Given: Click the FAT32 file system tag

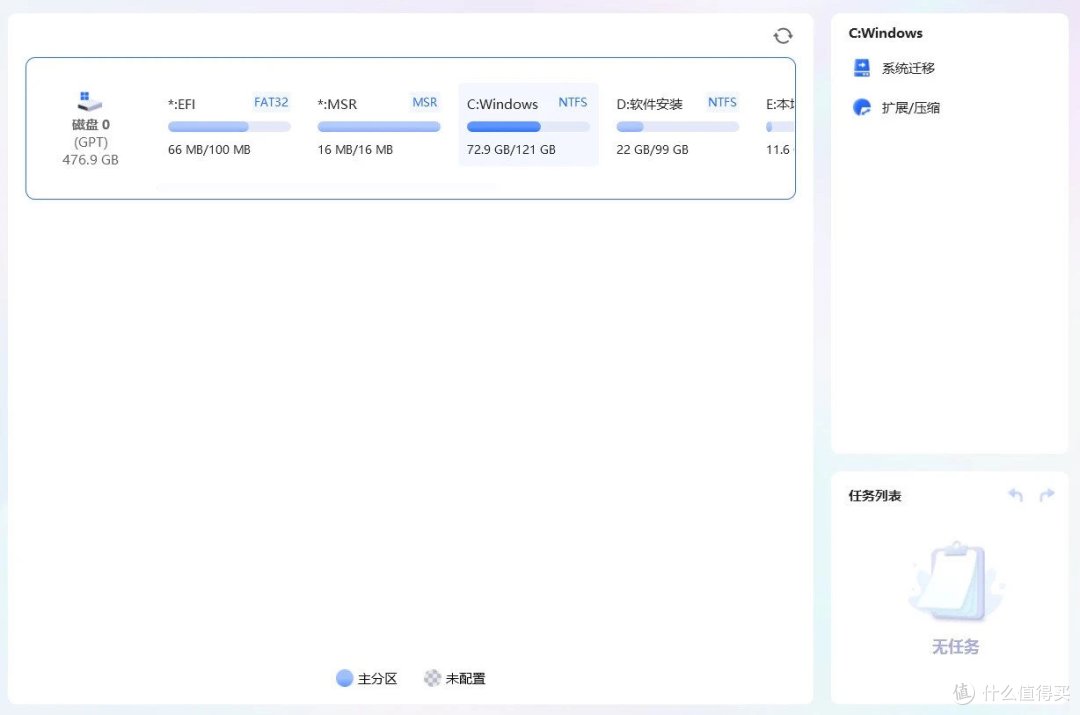Looking at the screenshot, I should pos(271,102).
